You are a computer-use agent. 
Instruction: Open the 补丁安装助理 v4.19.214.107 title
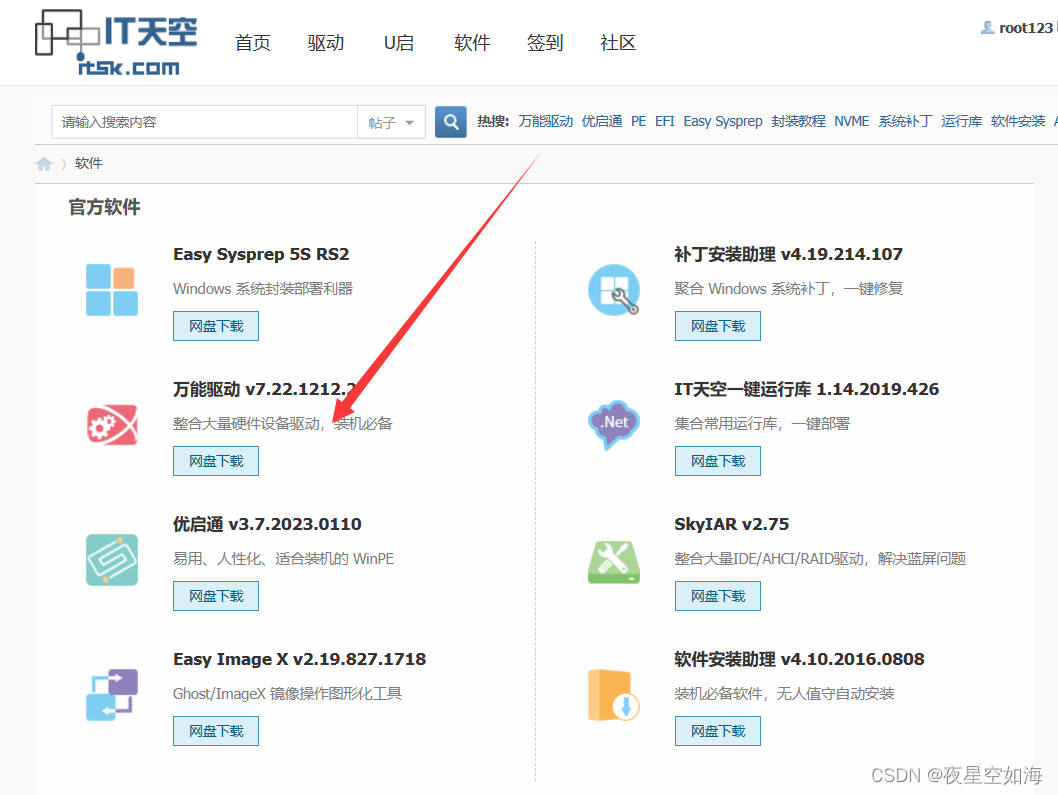pos(788,254)
